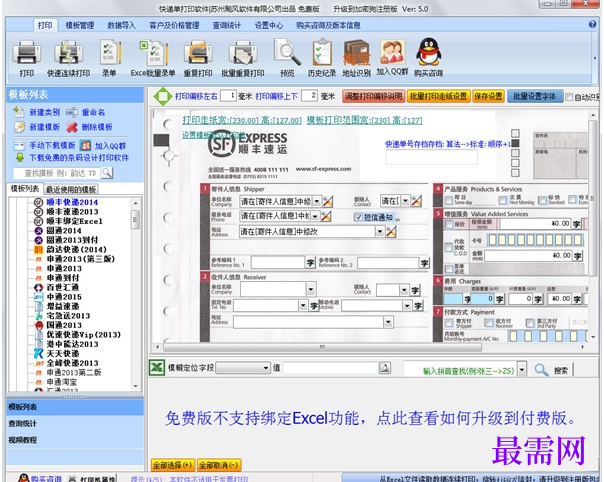Image resolution: width=604 pixels, height=482 pixels.
Task: Click the green print offset direction icon
Action: point(163,96)
